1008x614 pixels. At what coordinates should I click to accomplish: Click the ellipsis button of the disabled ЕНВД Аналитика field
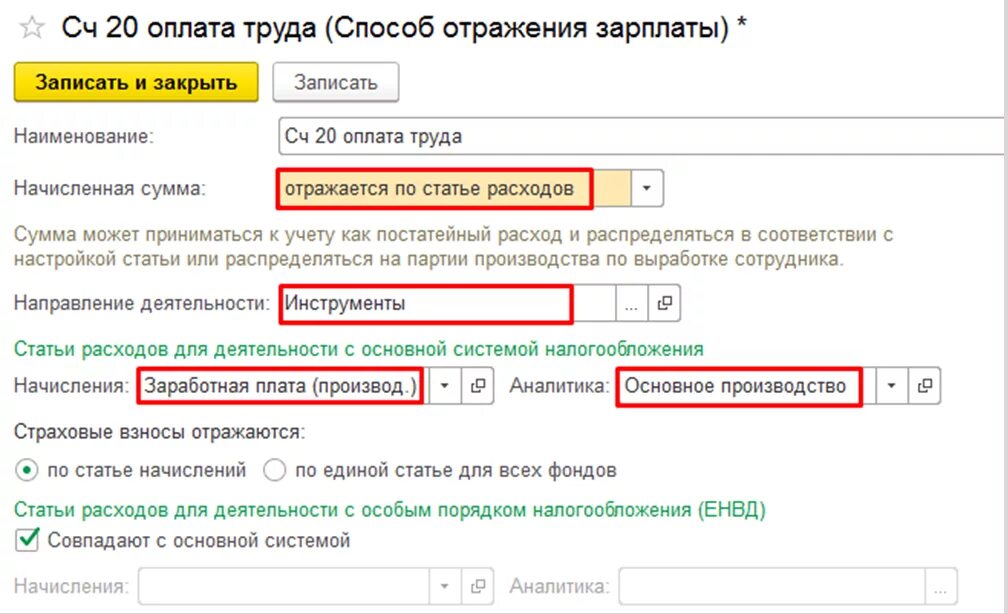coord(940,586)
